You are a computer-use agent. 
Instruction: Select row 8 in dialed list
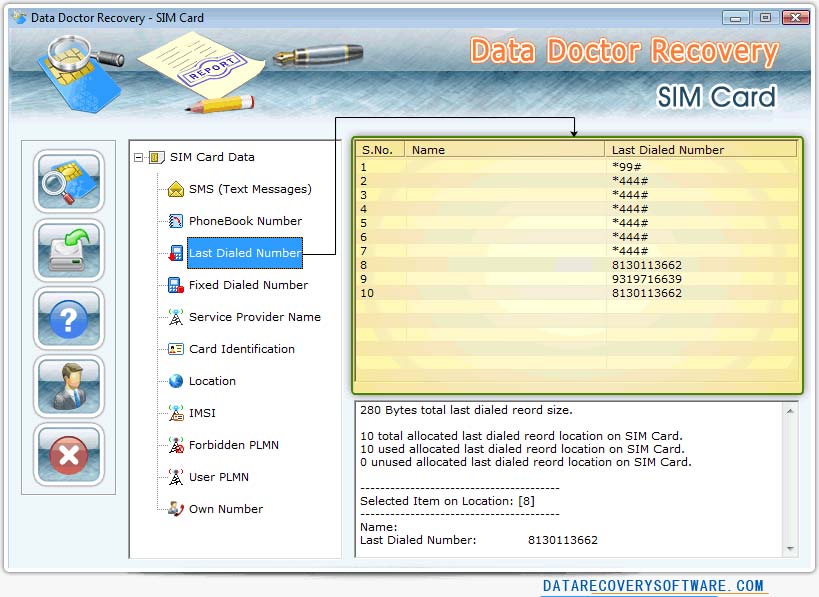pos(578,265)
